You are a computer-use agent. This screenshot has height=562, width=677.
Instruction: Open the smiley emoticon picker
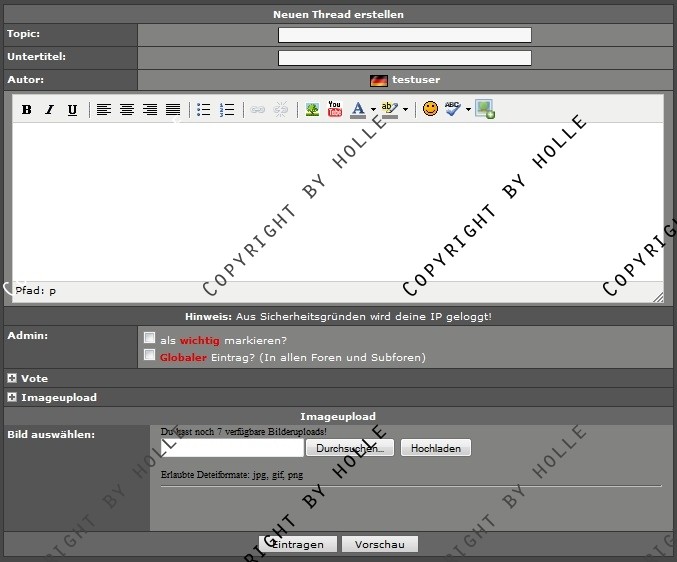click(430, 109)
